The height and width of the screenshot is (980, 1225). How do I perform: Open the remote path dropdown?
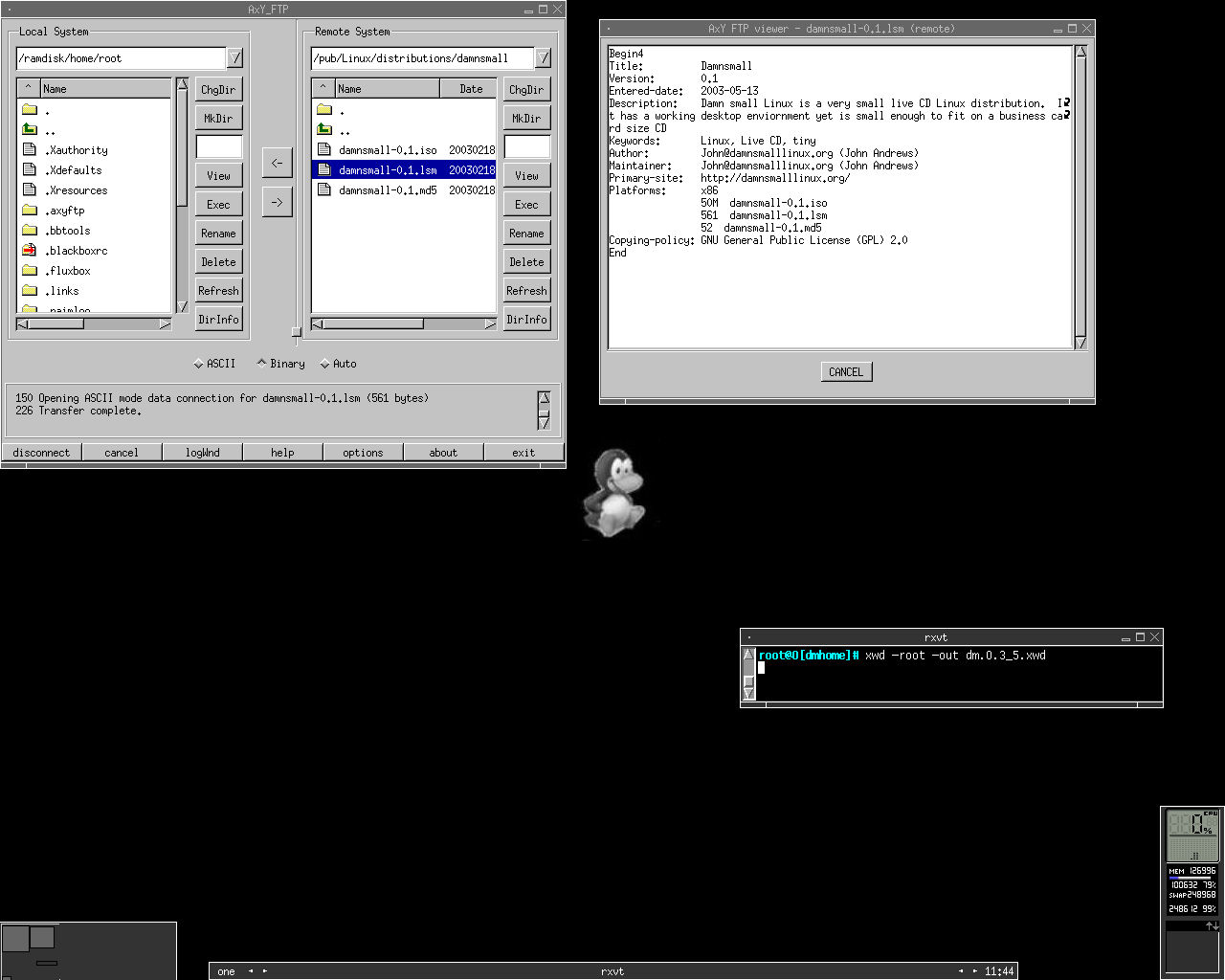[x=543, y=58]
